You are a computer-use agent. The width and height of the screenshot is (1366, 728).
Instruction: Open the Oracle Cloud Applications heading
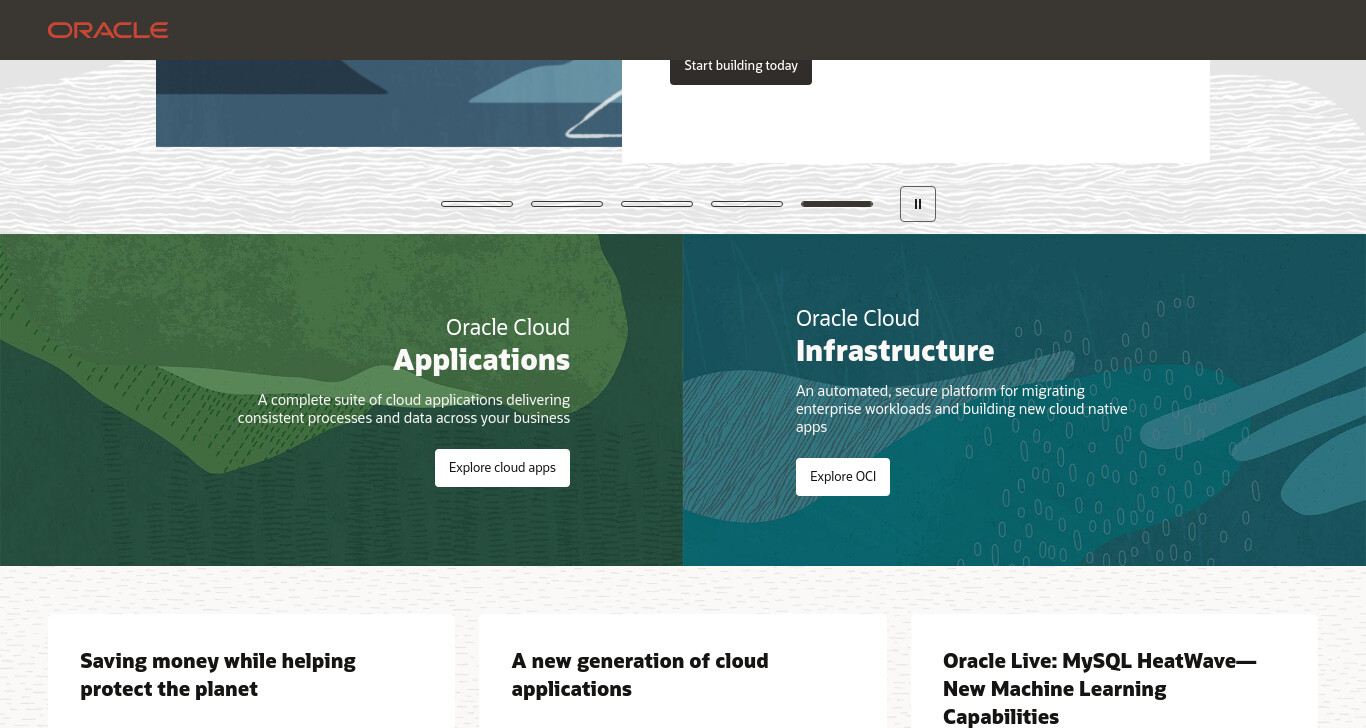coord(482,344)
